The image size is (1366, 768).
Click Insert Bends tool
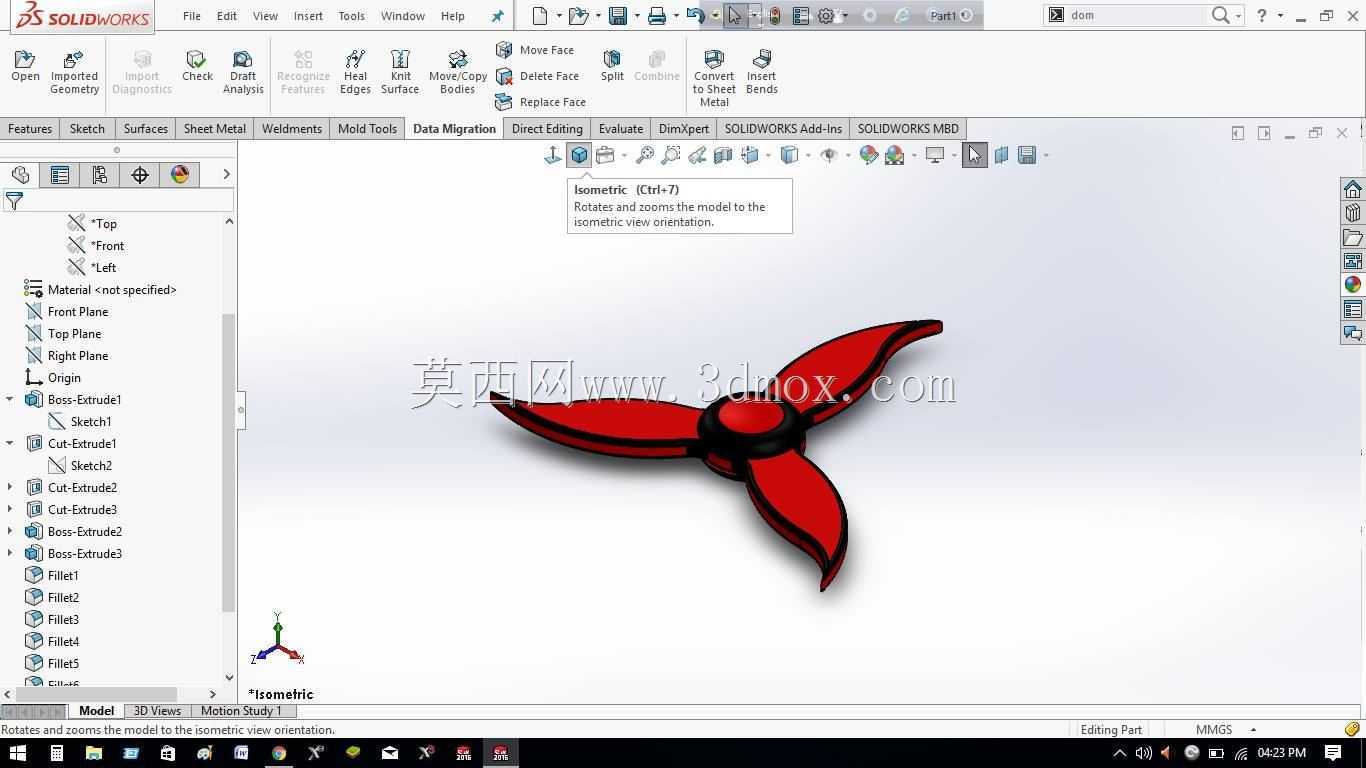click(x=762, y=72)
